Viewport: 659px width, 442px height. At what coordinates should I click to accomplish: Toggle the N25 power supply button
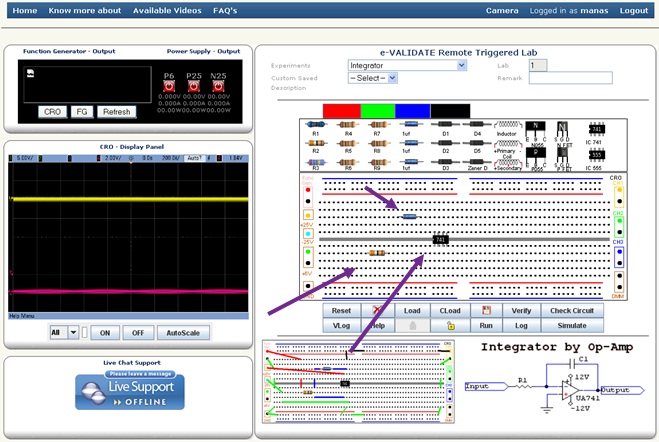click(218, 86)
